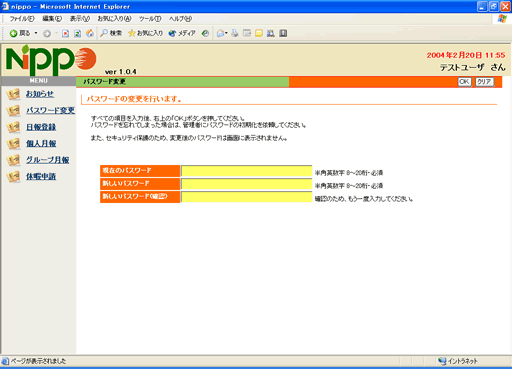Click the hint 確認のため、もう一度入力してください。

(364, 199)
